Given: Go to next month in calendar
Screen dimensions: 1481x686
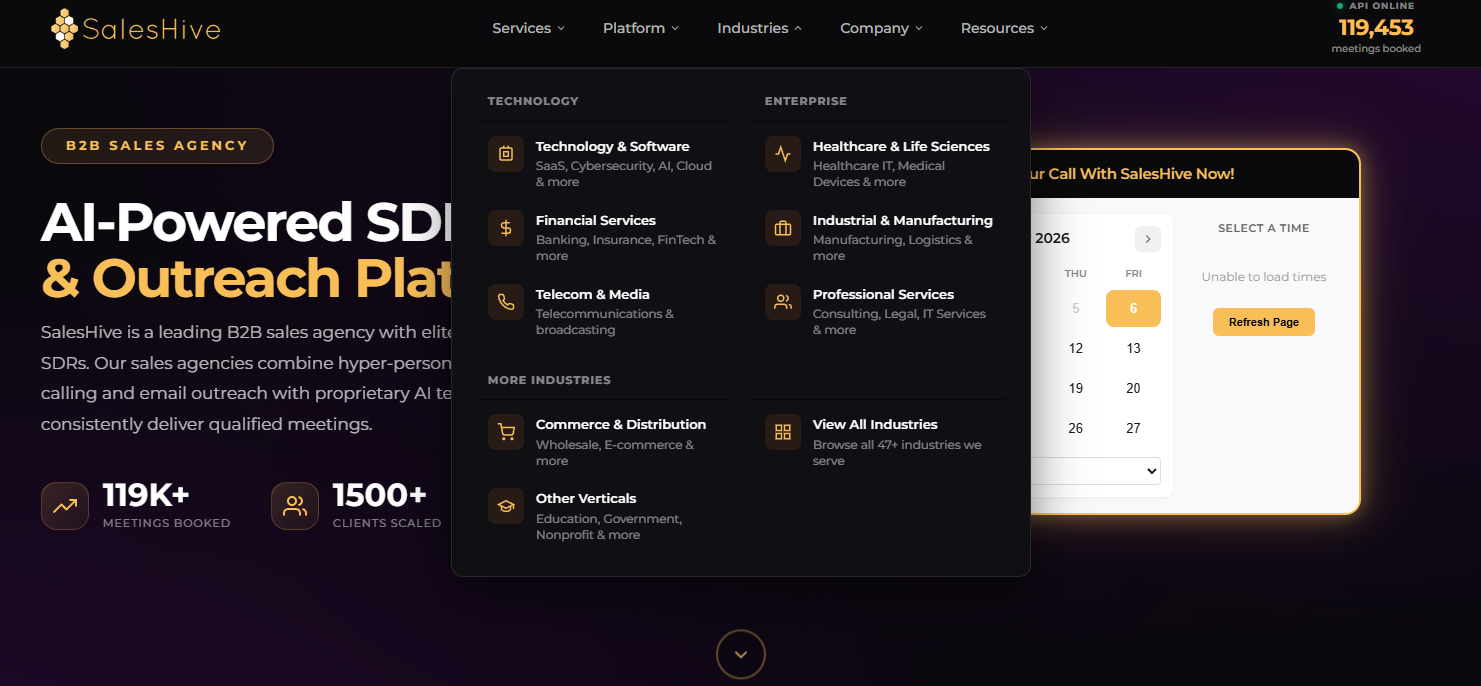Looking at the screenshot, I should click(x=1148, y=239).
